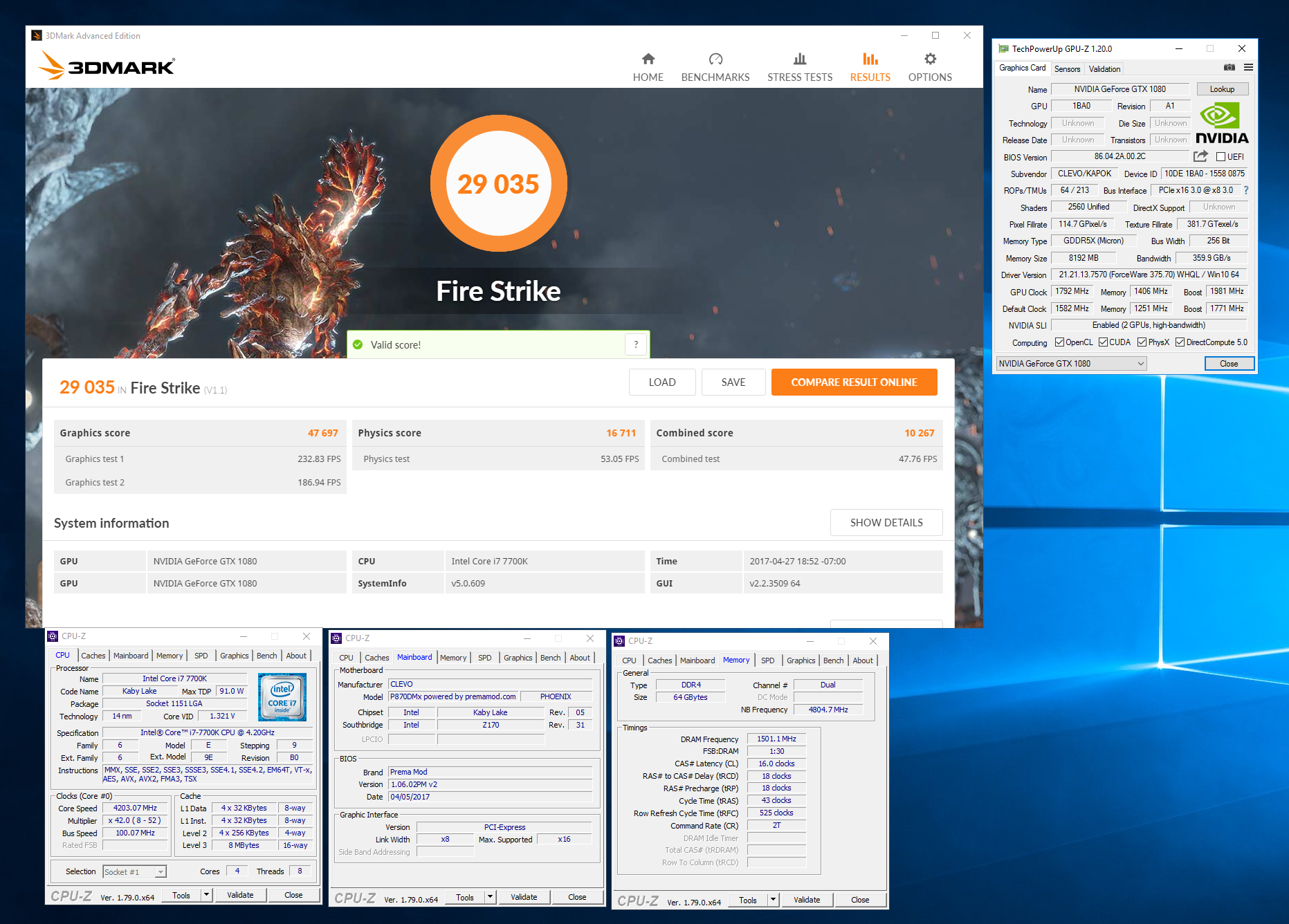
Task: Toggle DirectCompute 5.0 checkbox in GPU-Z
Action: tap(1180, 342)
